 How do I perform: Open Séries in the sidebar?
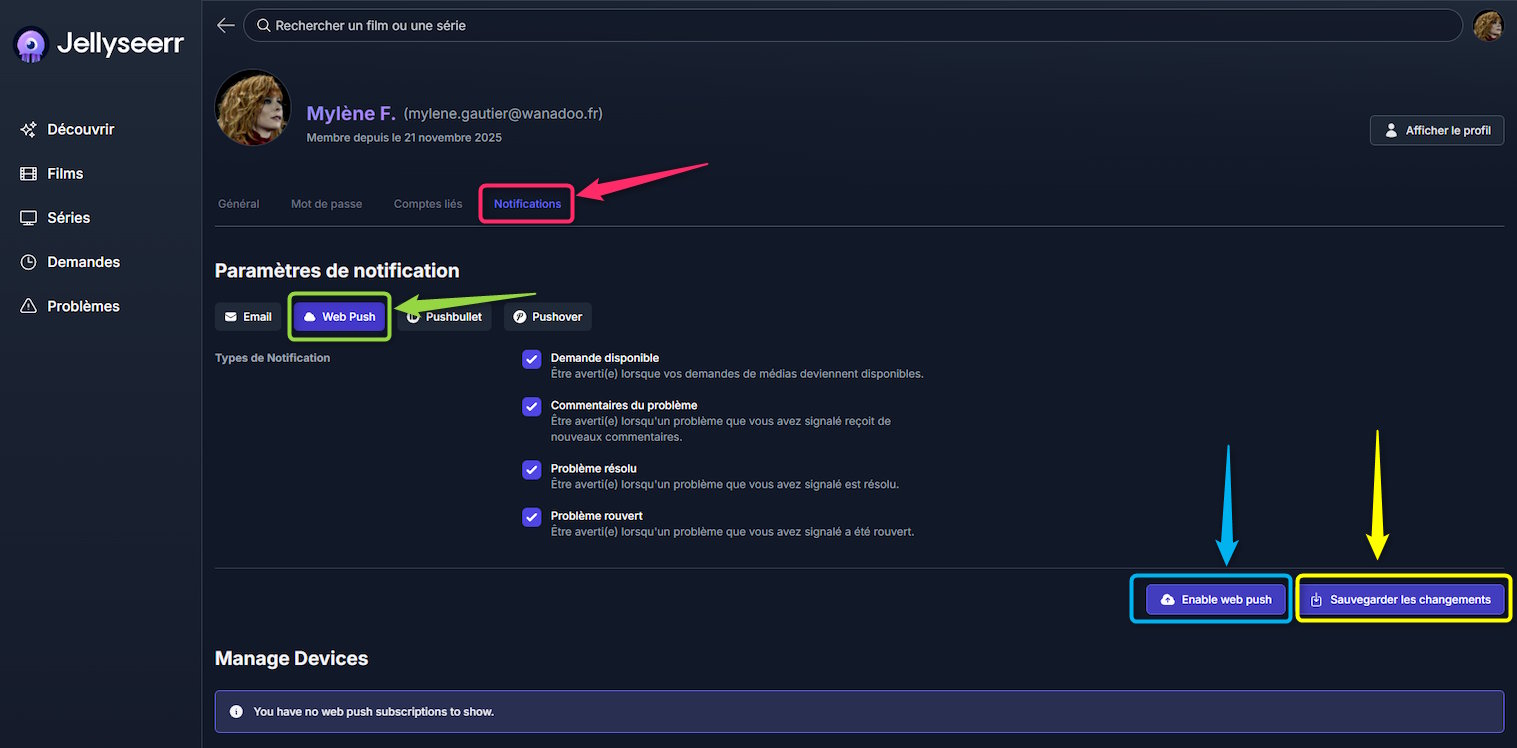pyautogui.click(x=68, y=217)
